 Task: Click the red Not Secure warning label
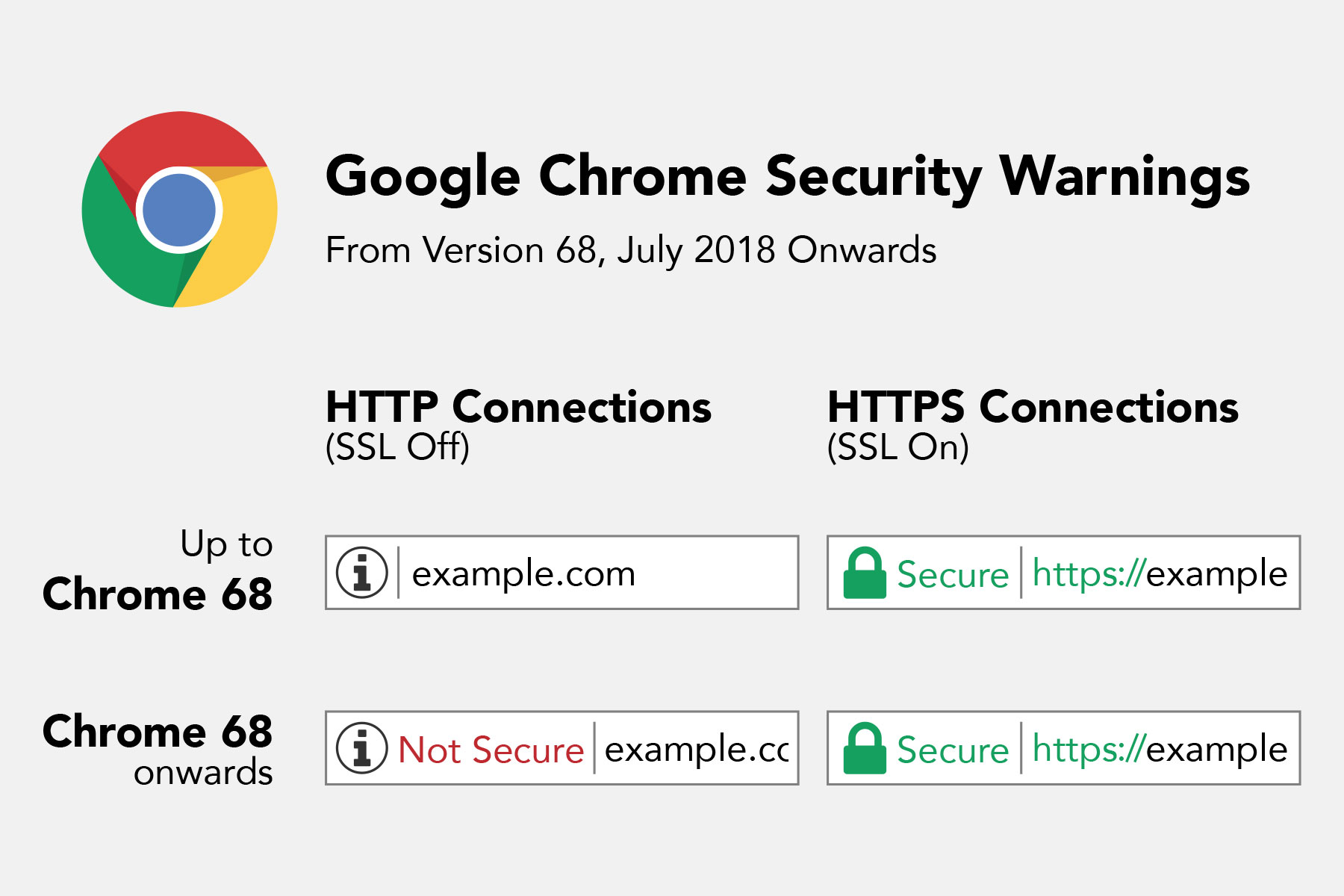pos(491,750)
